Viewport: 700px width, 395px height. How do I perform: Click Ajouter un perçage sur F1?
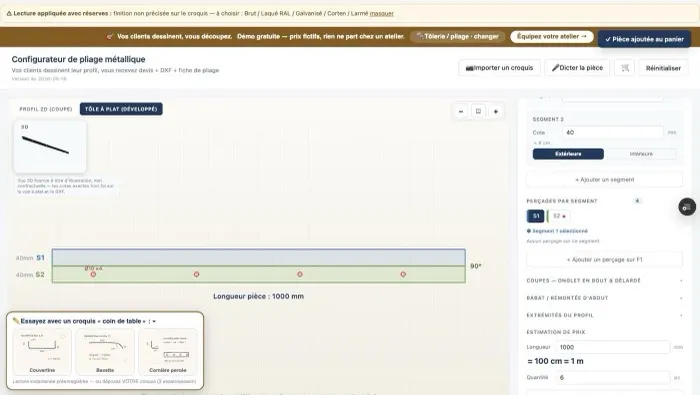click(x=604, y=259)
